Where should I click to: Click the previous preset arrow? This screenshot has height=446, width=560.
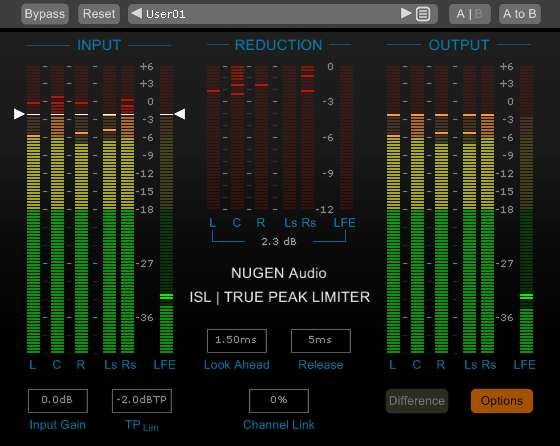tap(136, 14)
